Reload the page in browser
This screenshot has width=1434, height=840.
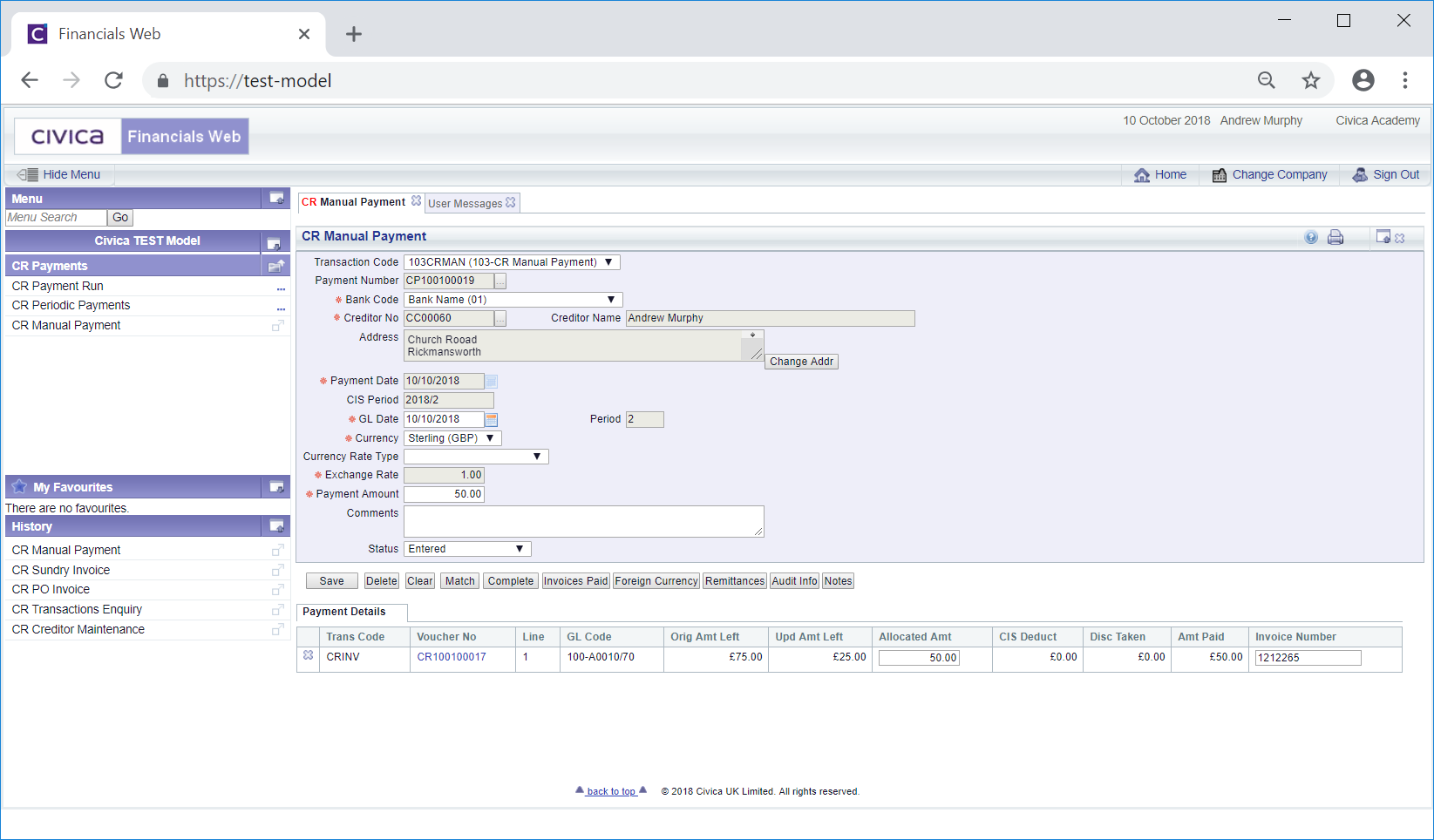(x=113, y=80)
